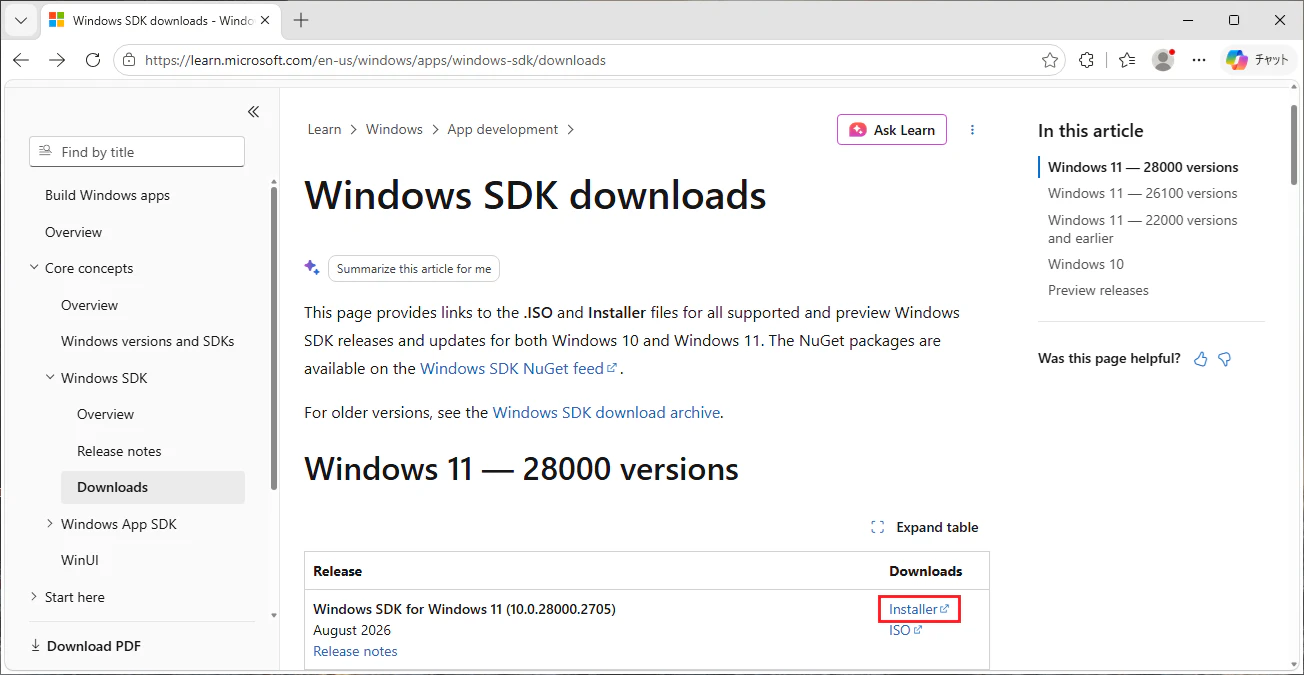Give thumbs up for page helpfulness
Viewport: 1304px width, 675px height.
coord(1201,359)
